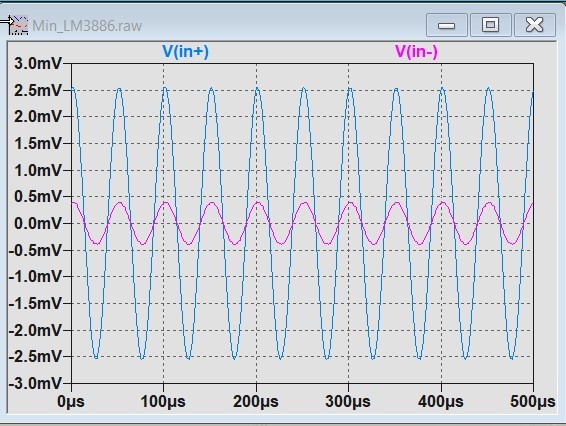Click the 0µs horizontal axis label
Viewport: 566px width, 426px height.
[71, 401]
